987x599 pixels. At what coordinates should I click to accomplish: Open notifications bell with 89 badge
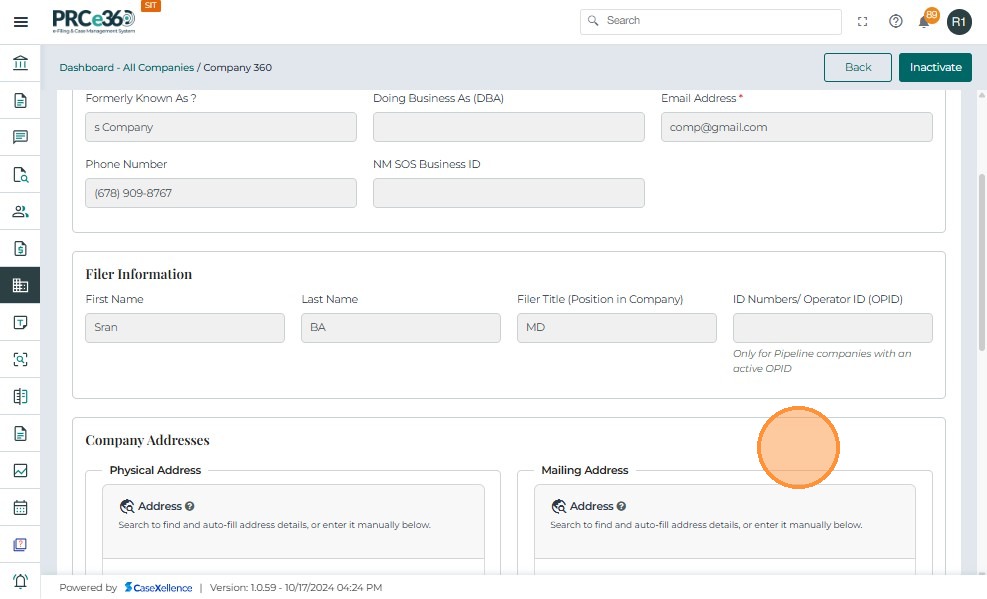tap(925, 21)
